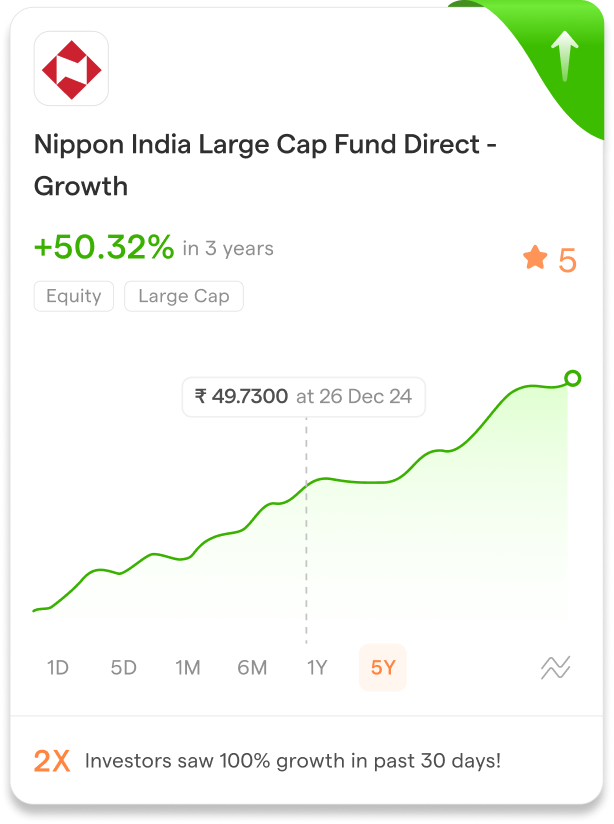Click the +50.32% returns figure
614x824 pixels.
104,246
